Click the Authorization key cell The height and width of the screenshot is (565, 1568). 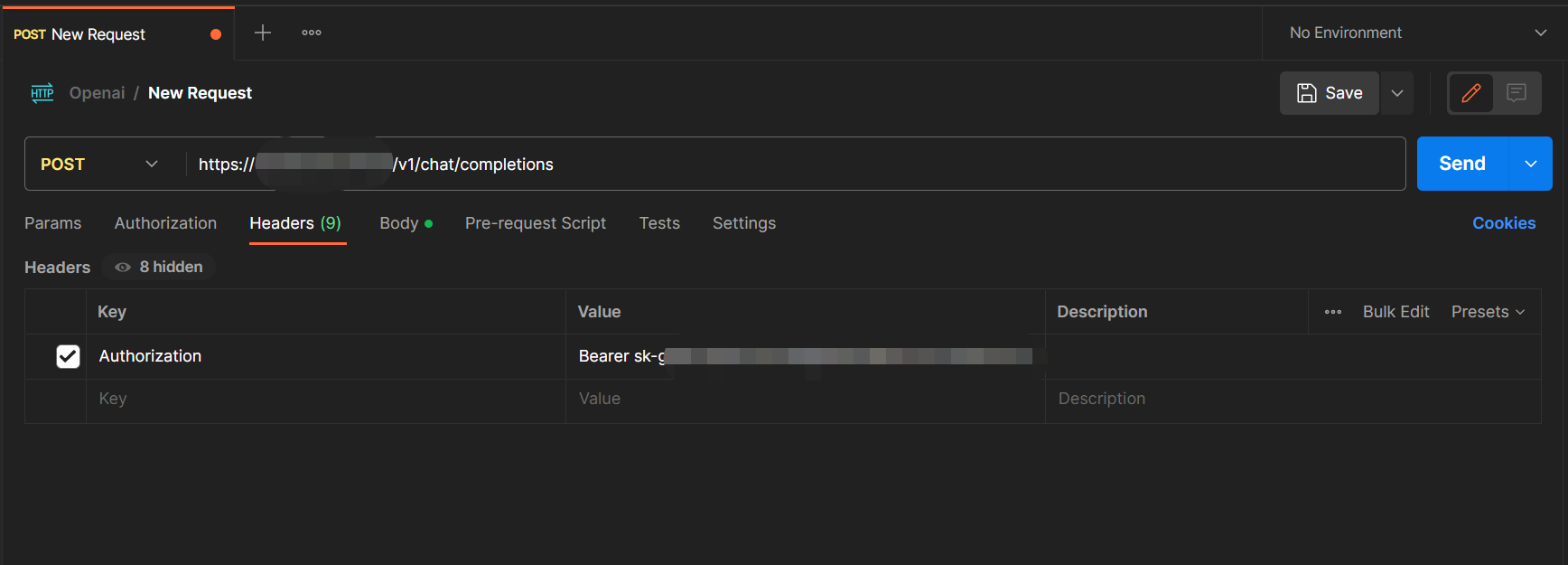[x=326, y=356]
